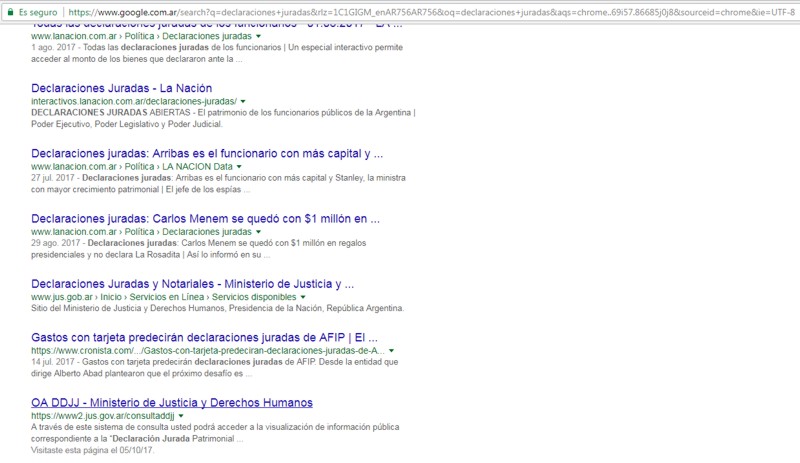The width and height of the screenshot is (800, 463).
Task: Click 'DECLARACIONES JURADAS ABIERTAS' snippet text
Action: click(x=111, y=112)
